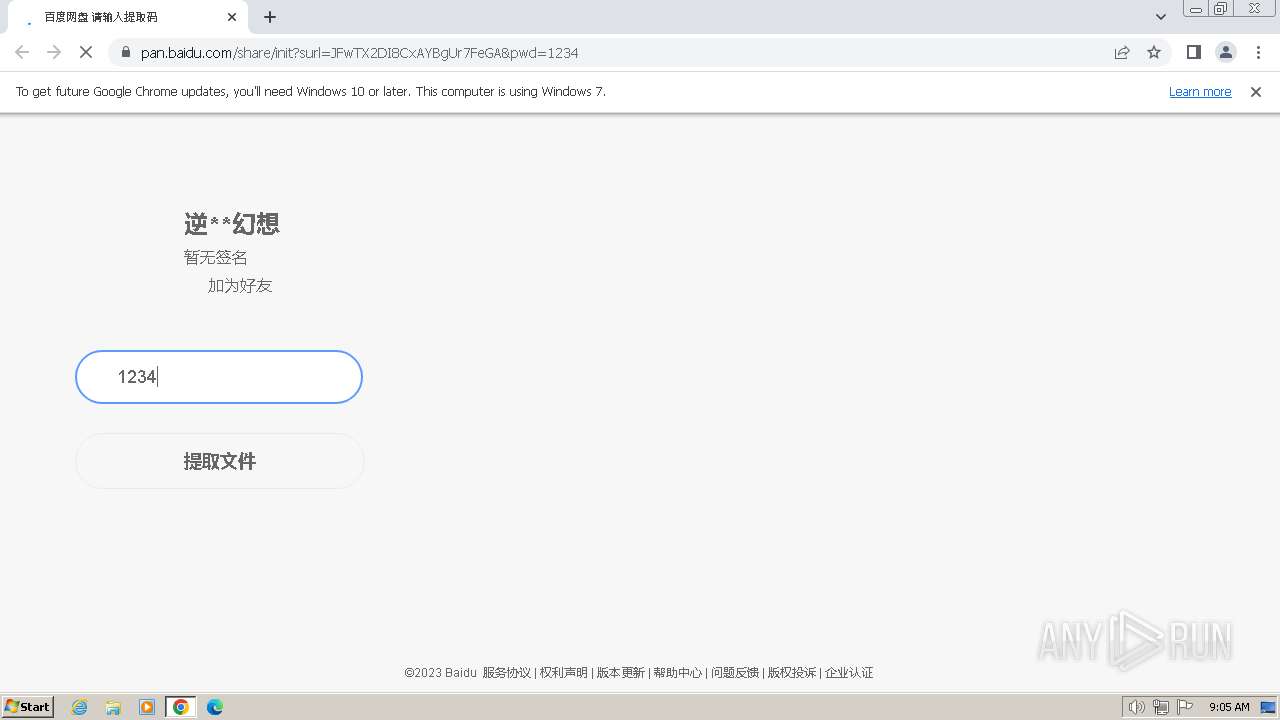The image size is (1280, 720).
Task: Open Chrome profile menu
Action: point(1225,52)
